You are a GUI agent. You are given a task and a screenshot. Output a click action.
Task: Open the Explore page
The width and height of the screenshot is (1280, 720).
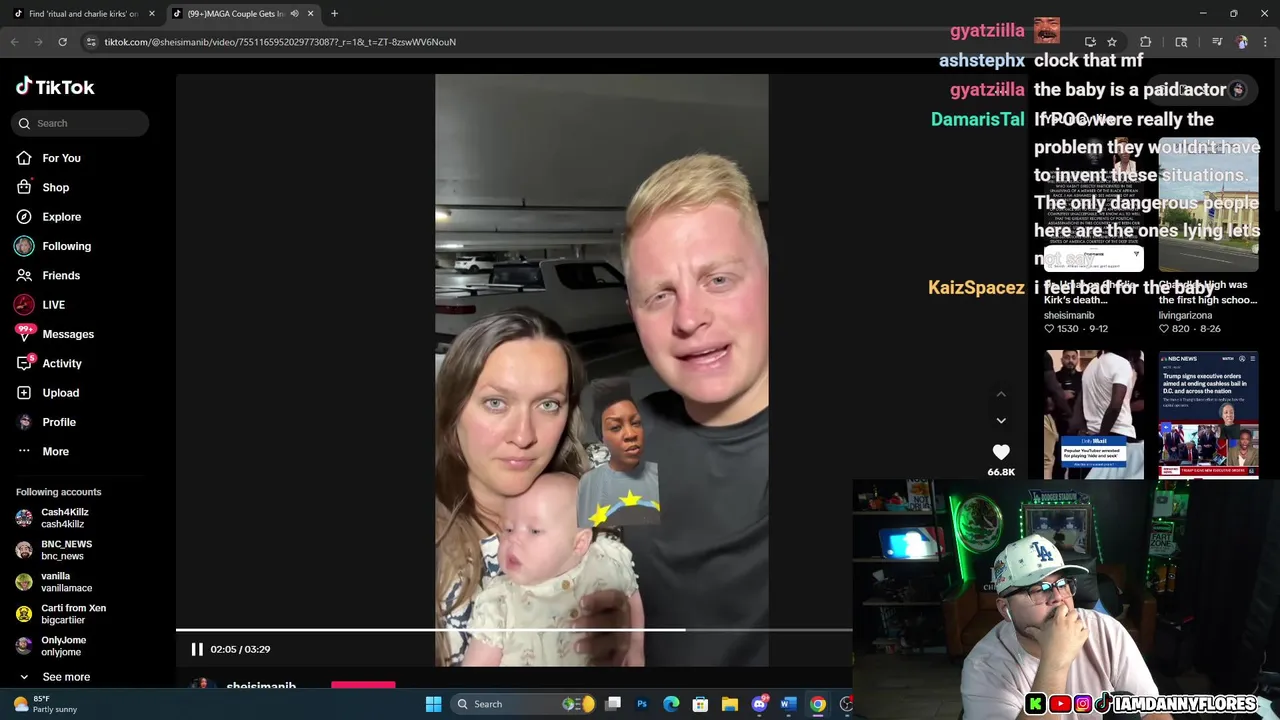pos(61,217)
